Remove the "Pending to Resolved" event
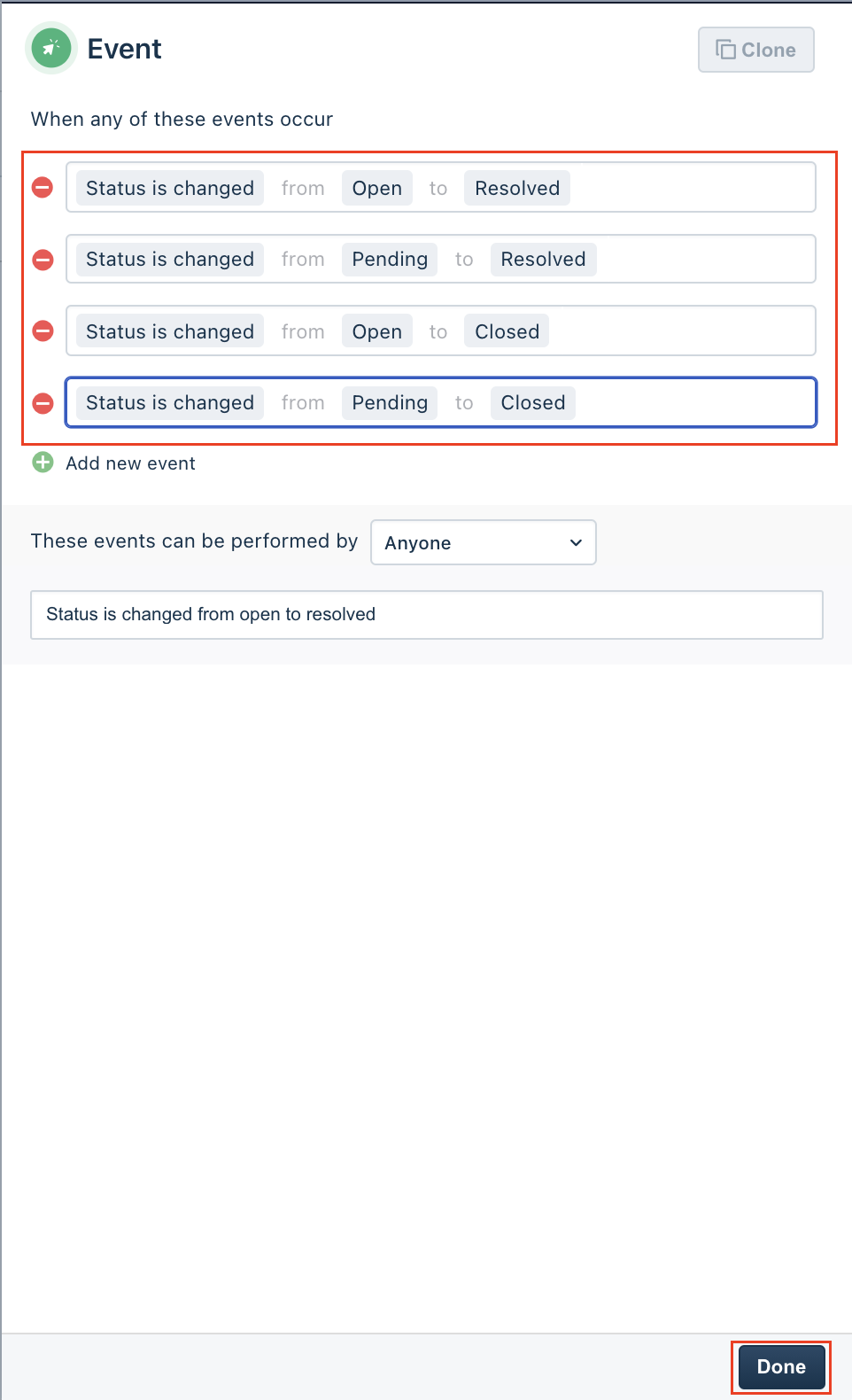The height and width of the screenshot is (1400, 852). coord(42,259)
